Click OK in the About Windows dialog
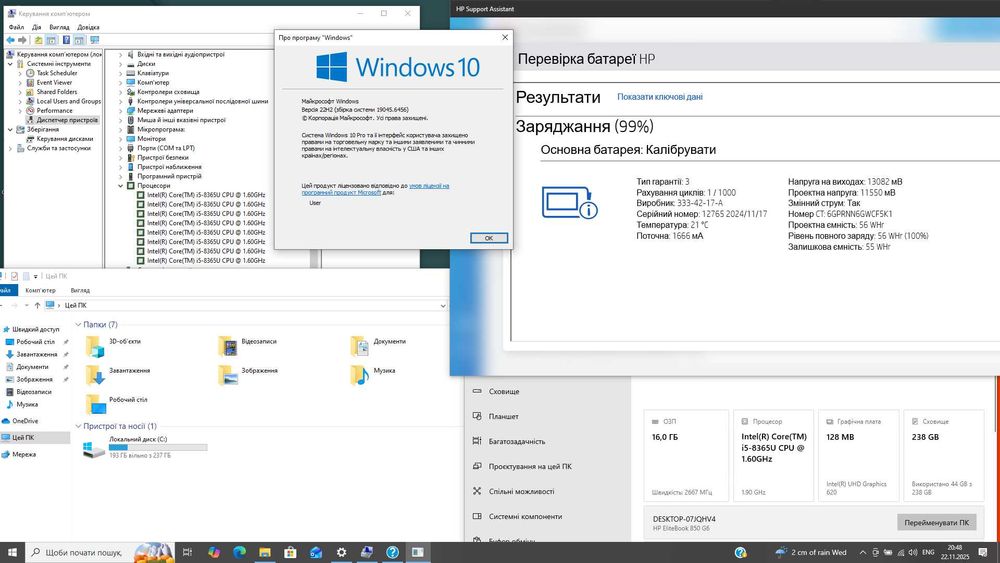This screenshot has height=563, width=1000. [x=489, y=238]
